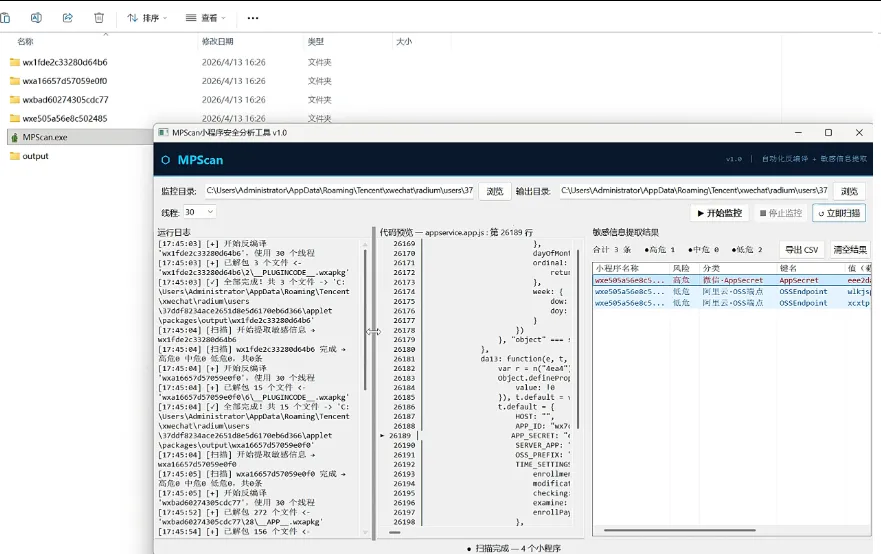Screen dimensions: 881x554
Task: Click 浏览 button beside 输出目录 path
Action: pyautogui.click(x=849, y=191)
